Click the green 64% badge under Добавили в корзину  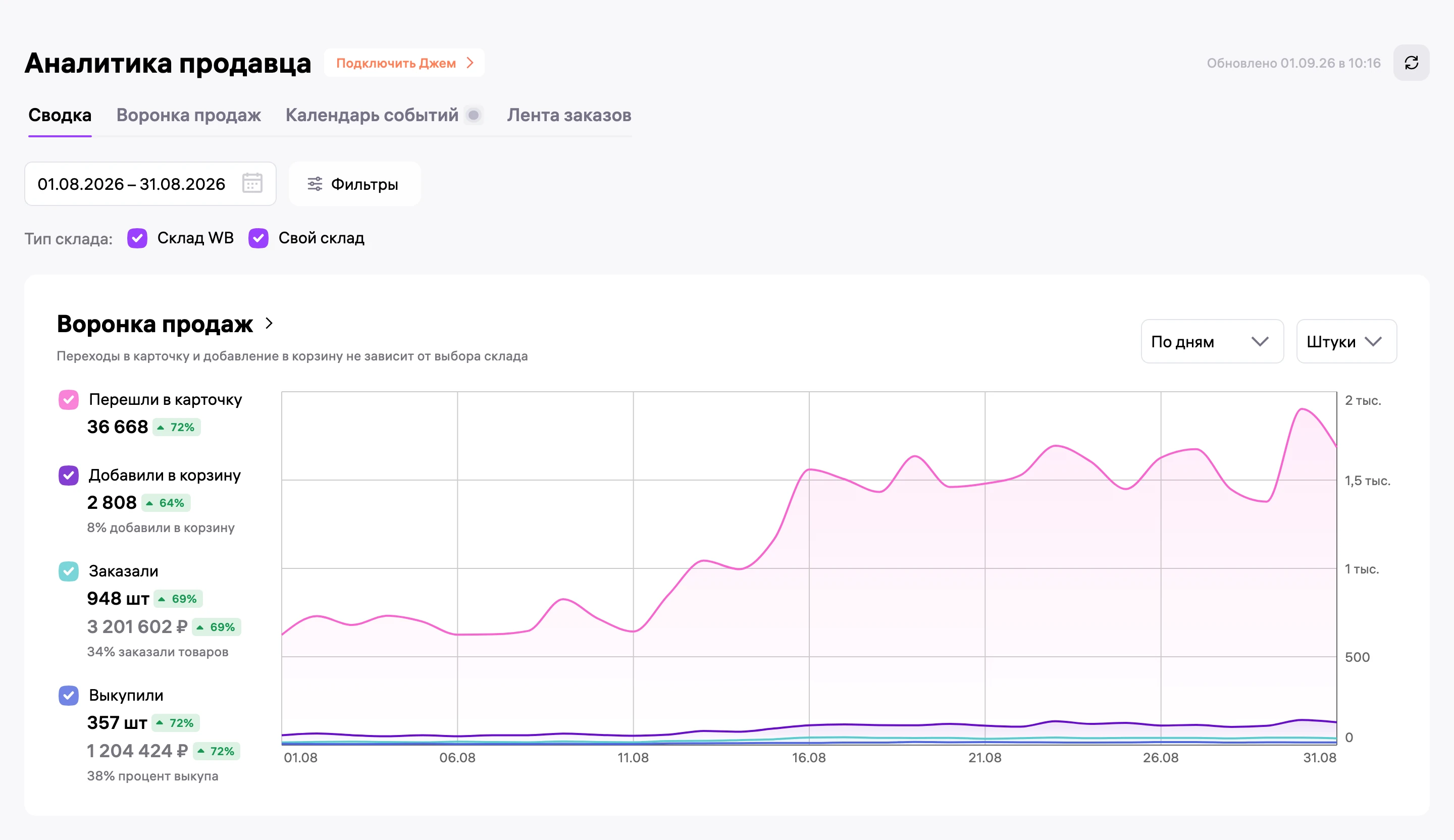(166, 503)
